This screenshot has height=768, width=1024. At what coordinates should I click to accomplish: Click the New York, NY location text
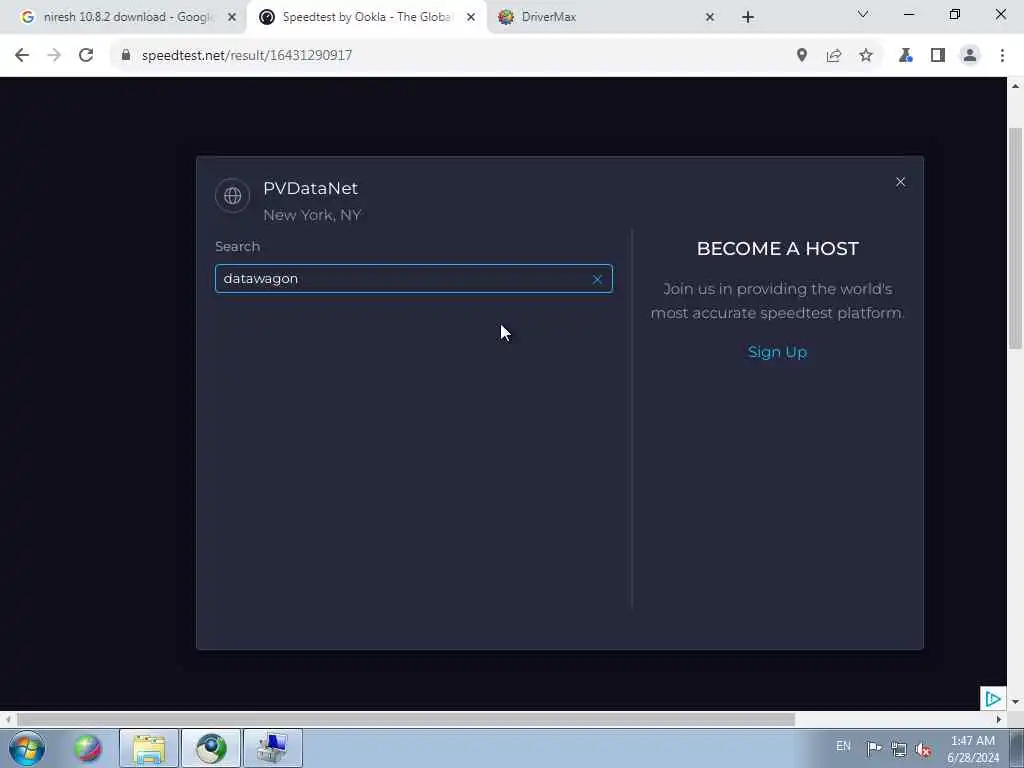pos(312,215)
